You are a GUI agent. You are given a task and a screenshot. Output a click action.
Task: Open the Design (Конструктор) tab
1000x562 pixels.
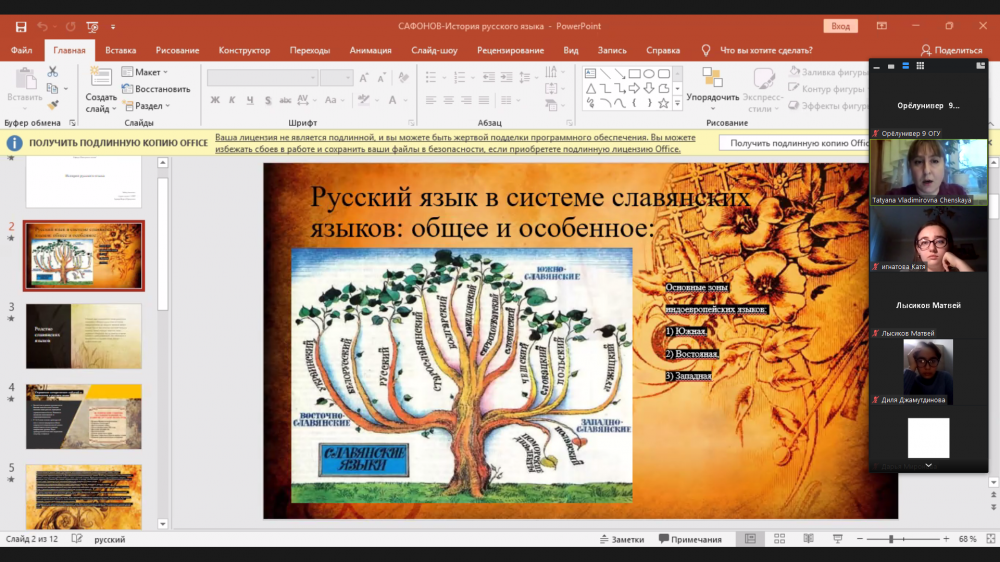click(244, 50)
